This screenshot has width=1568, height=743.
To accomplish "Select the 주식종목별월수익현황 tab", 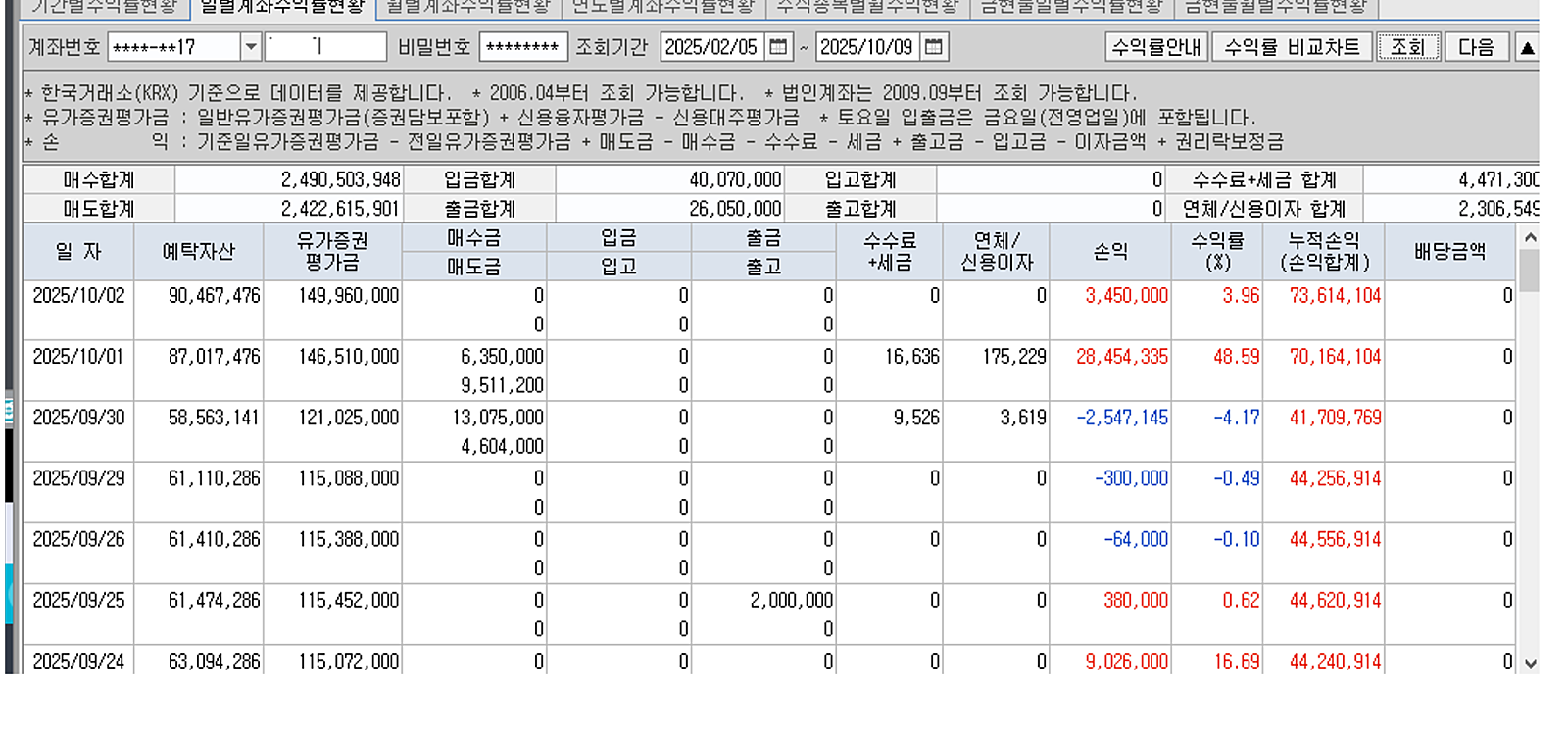I will point(867,8).
